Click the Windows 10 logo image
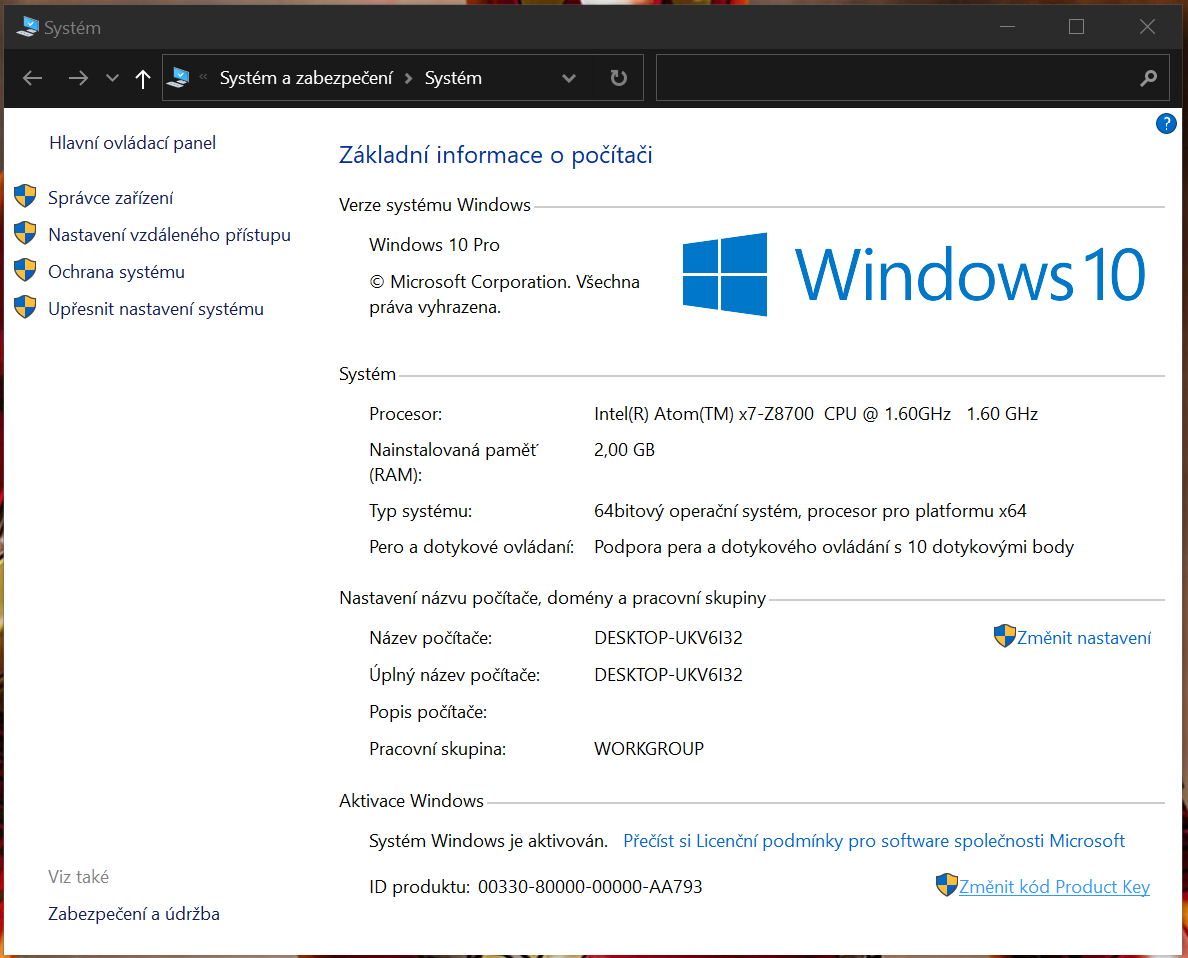 coord(914,274)
